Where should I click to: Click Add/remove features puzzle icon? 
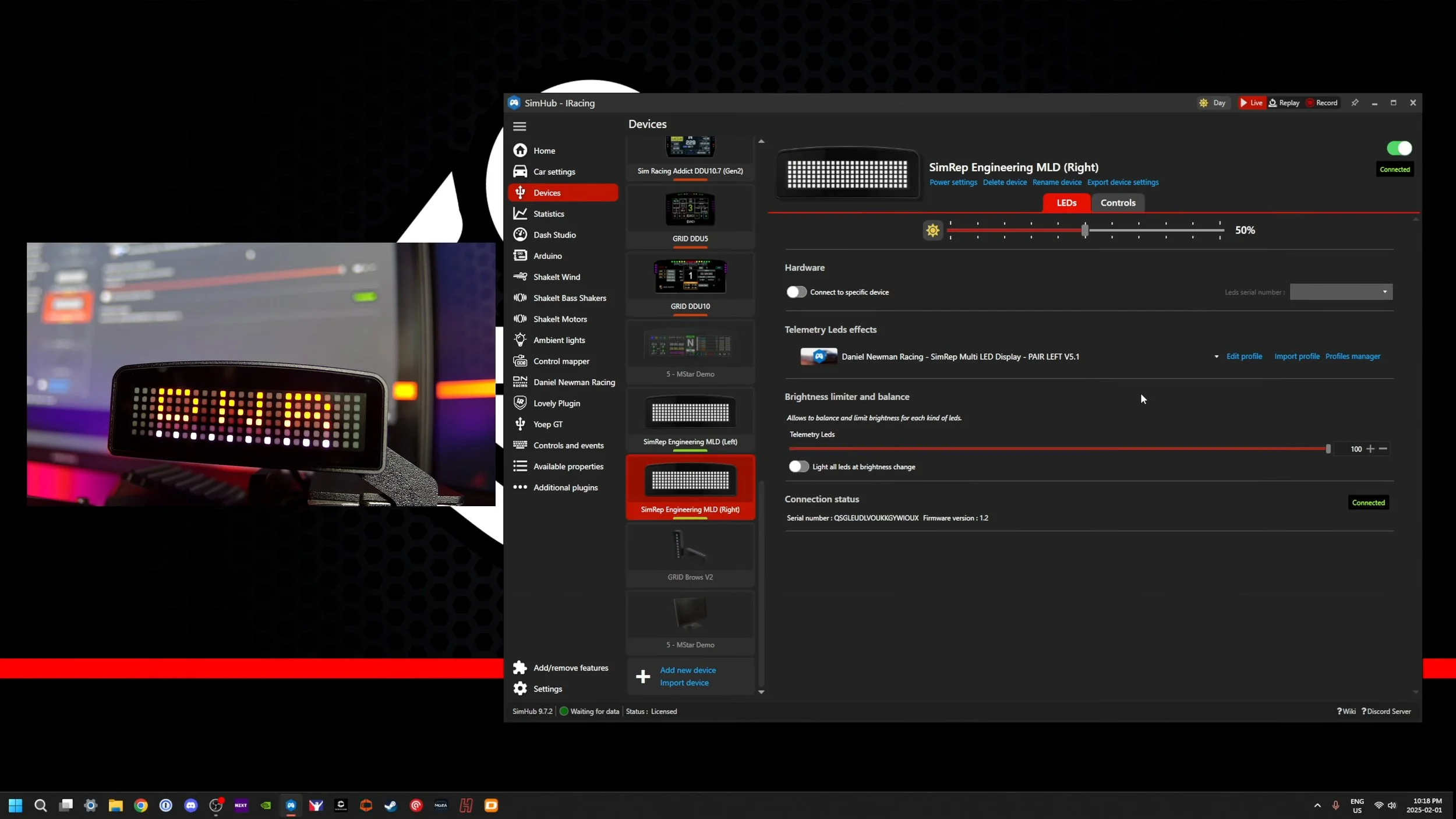click(x=520, y=668)
